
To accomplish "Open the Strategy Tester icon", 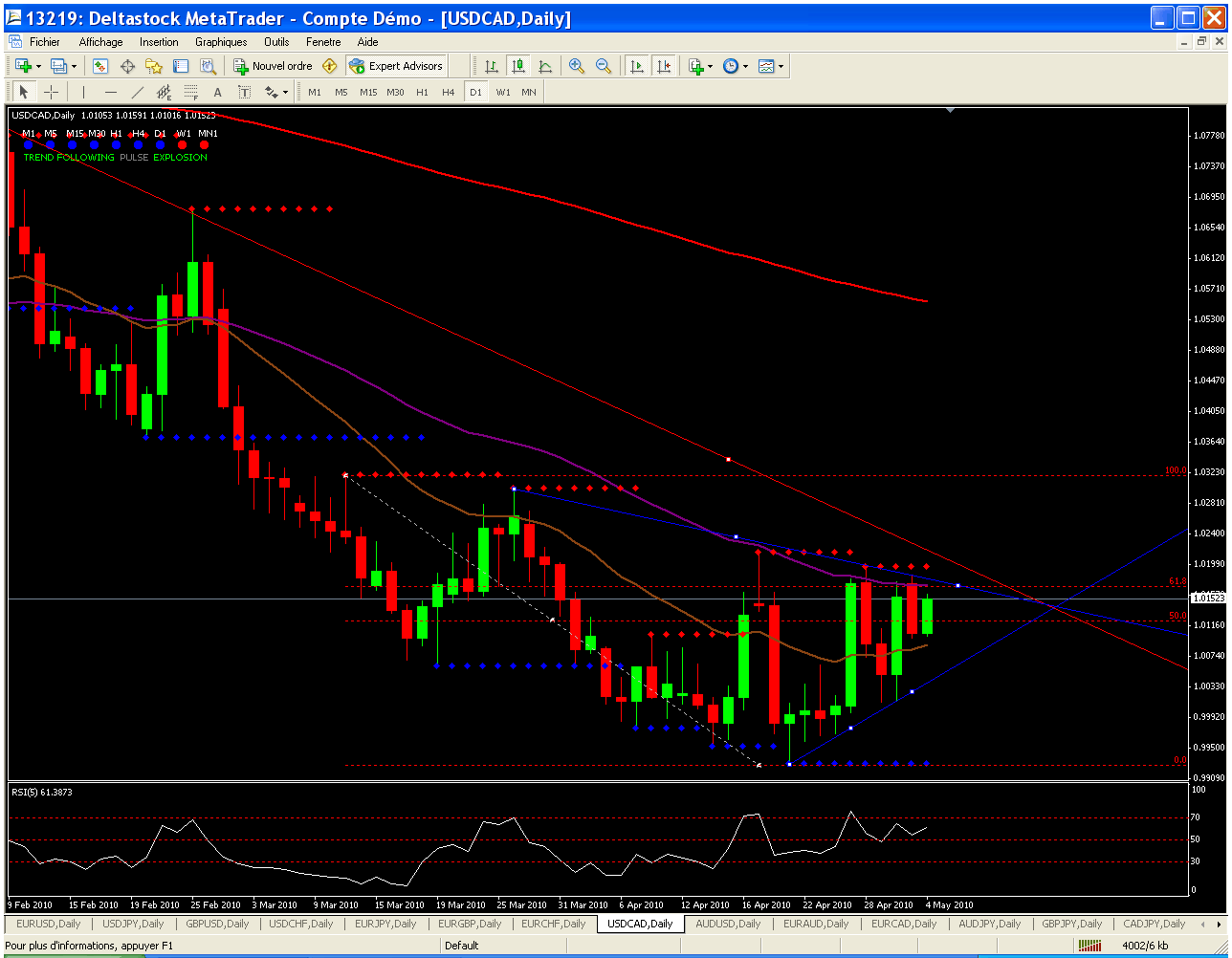I will (208, 66).
